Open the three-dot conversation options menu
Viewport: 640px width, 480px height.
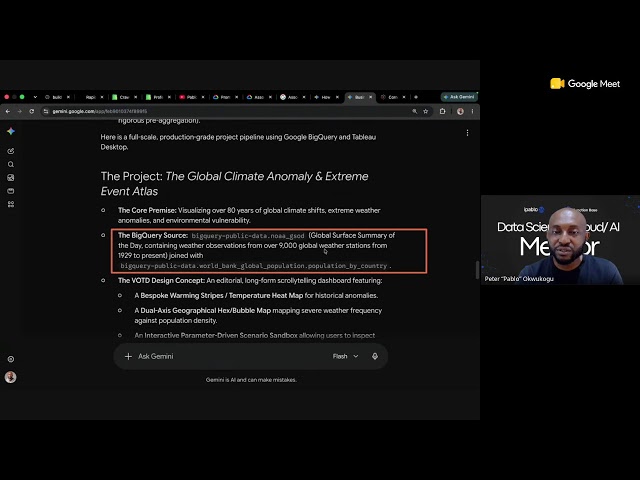click(x=467, y=133)
